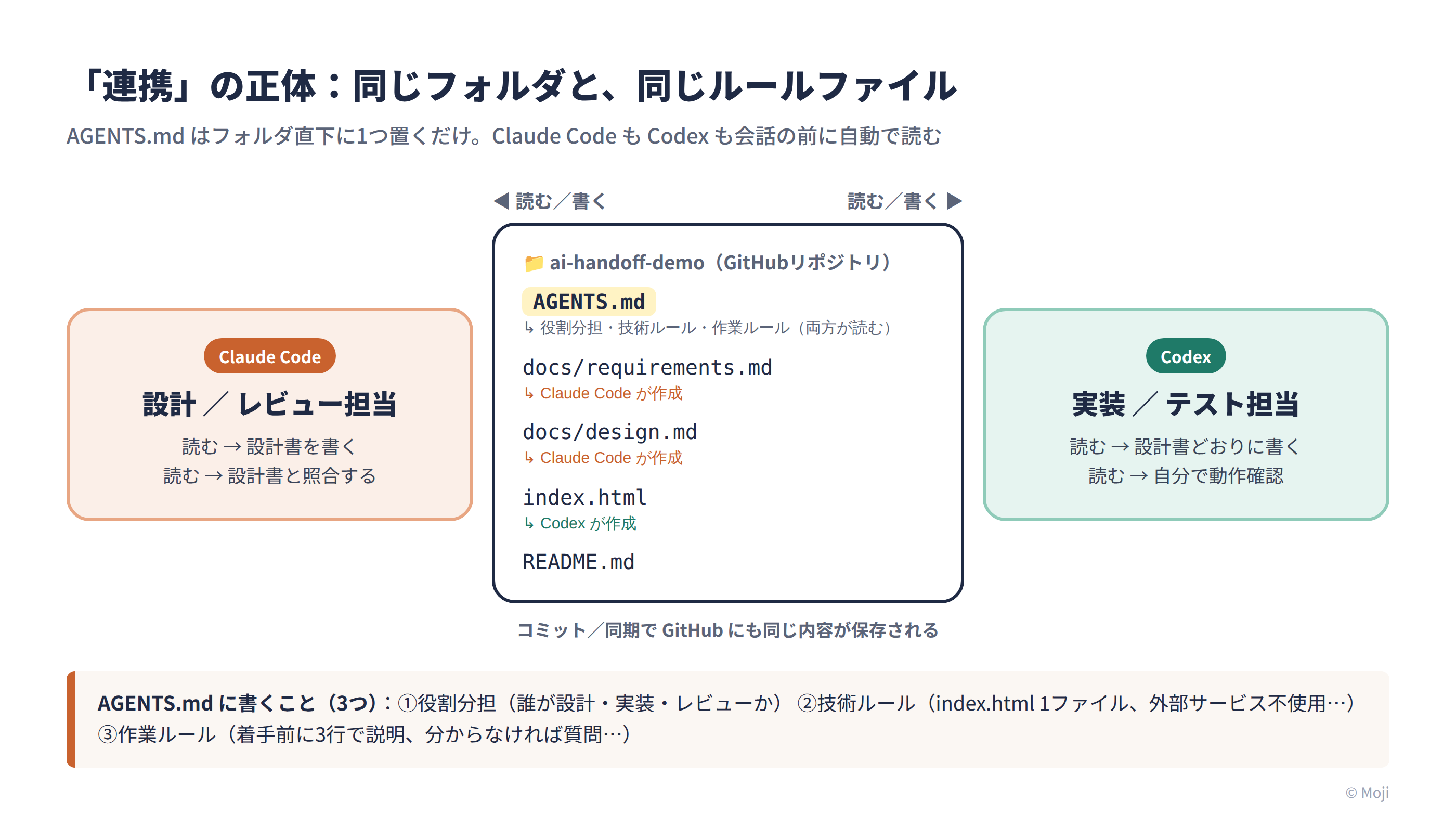Click the right-pointing triangle beside 読む／書く
Screen dimensions: 1456x826
(955, 201)
